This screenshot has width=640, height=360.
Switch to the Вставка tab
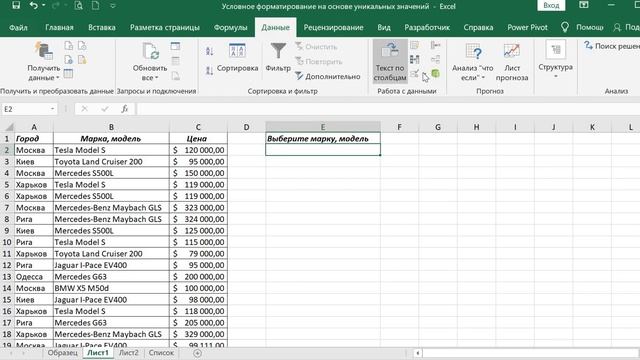point(102,27)
